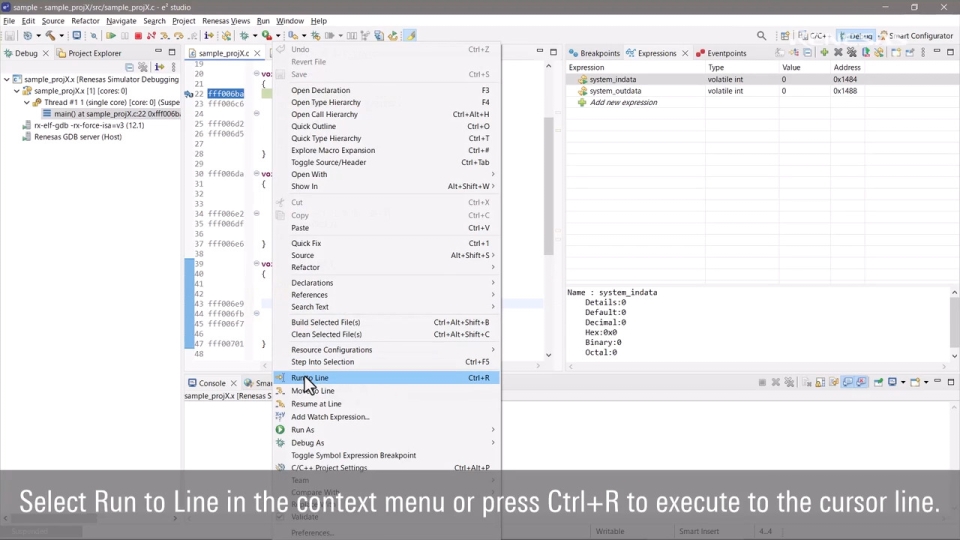
Task: Click the green Resume debug icon
Action: coord(111,36)
